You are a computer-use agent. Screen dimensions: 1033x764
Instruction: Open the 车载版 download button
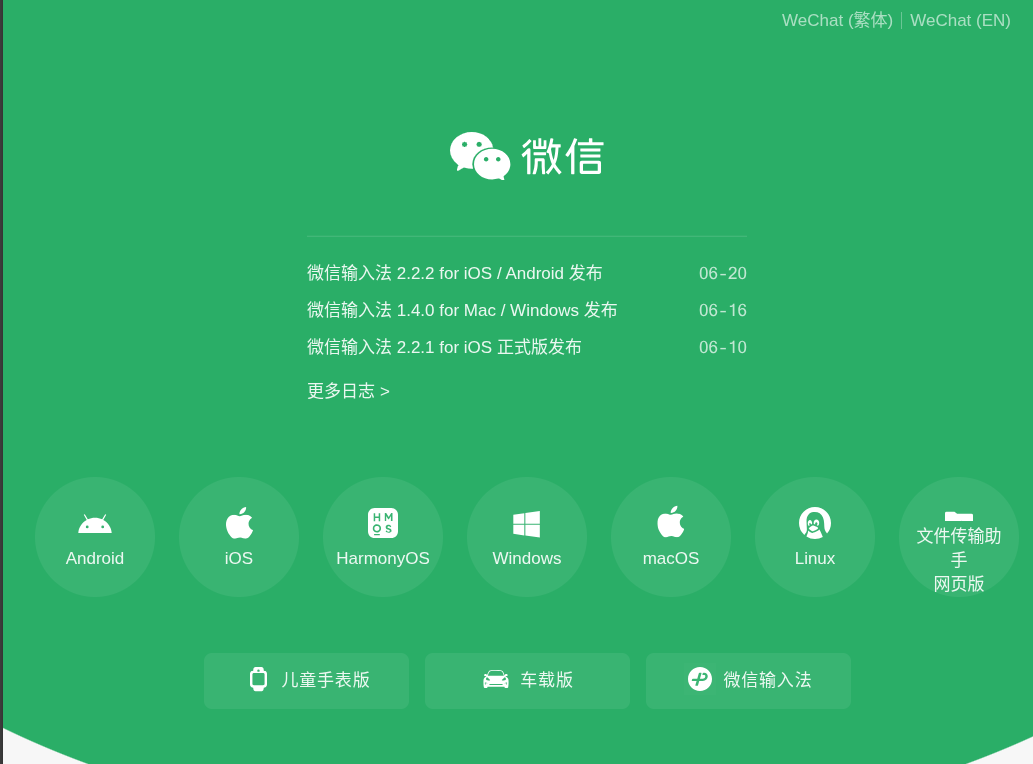point(527,681)
